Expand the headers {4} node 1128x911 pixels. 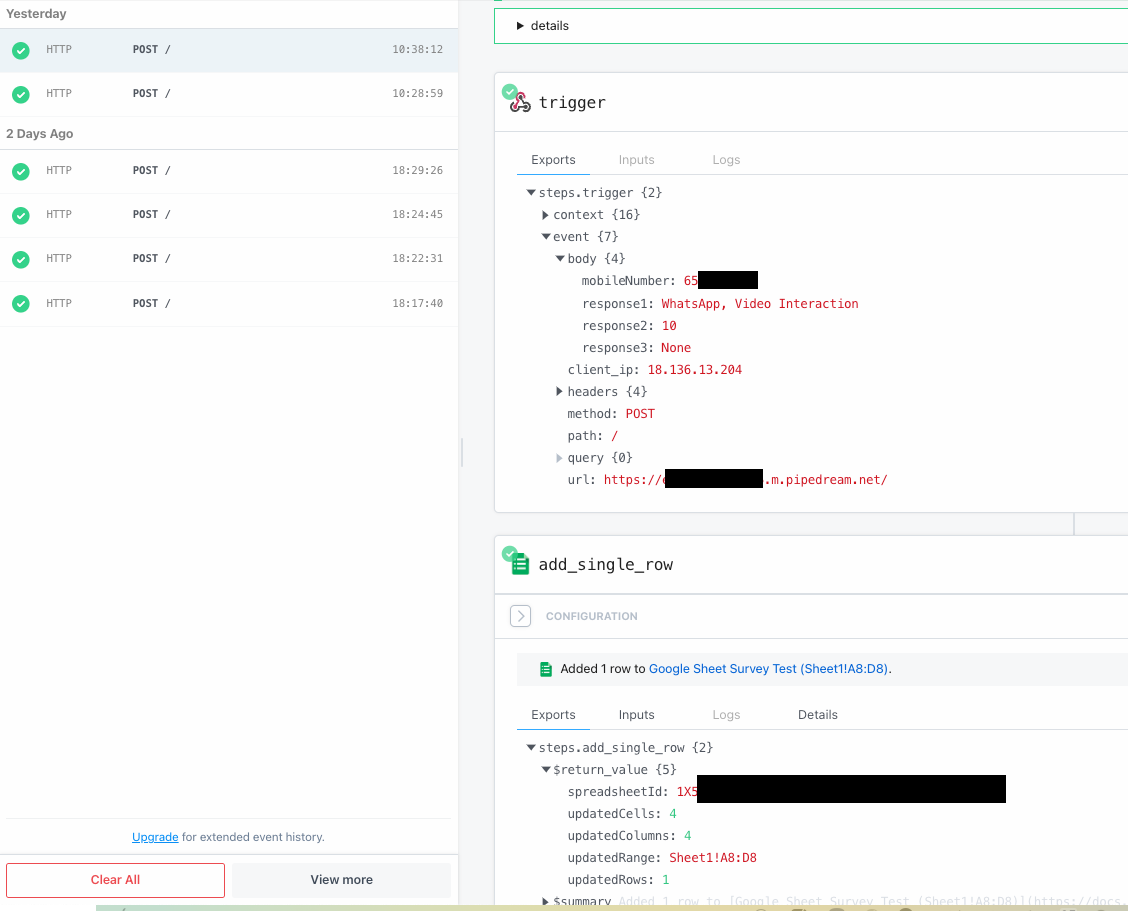click(560, 392)
